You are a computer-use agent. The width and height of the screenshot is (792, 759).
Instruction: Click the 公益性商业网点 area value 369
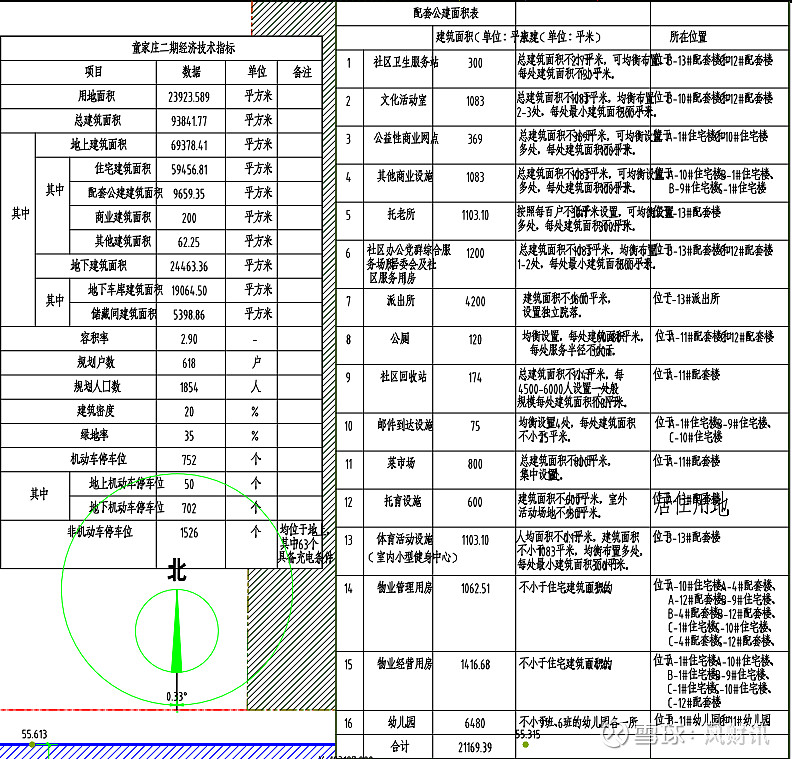475,139
